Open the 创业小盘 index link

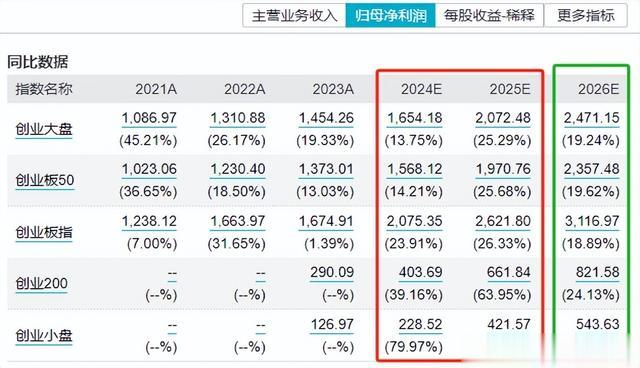tap(44, 336)
